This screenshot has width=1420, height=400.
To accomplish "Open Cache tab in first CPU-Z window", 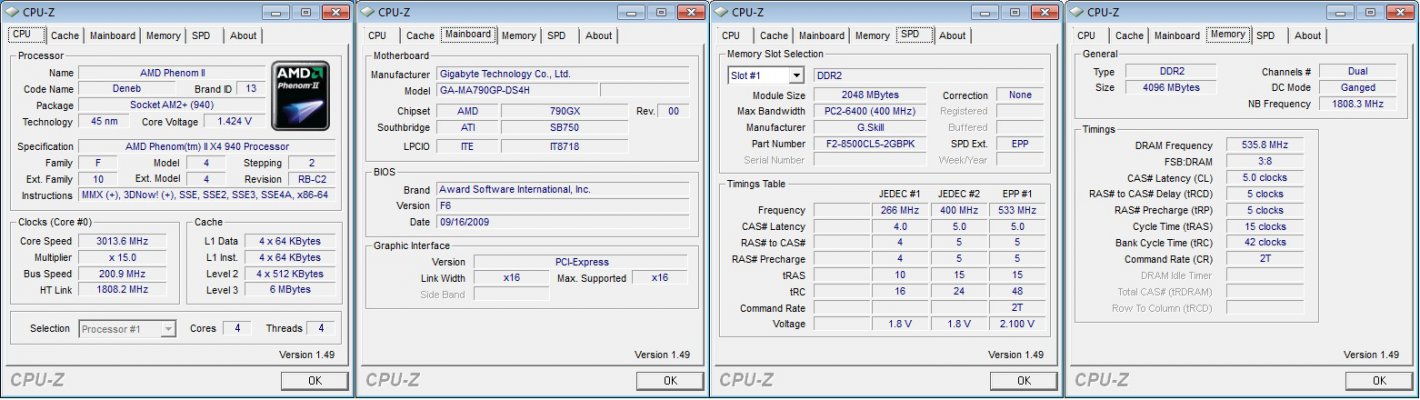I will pyautogui.click(x=65, y=35).
